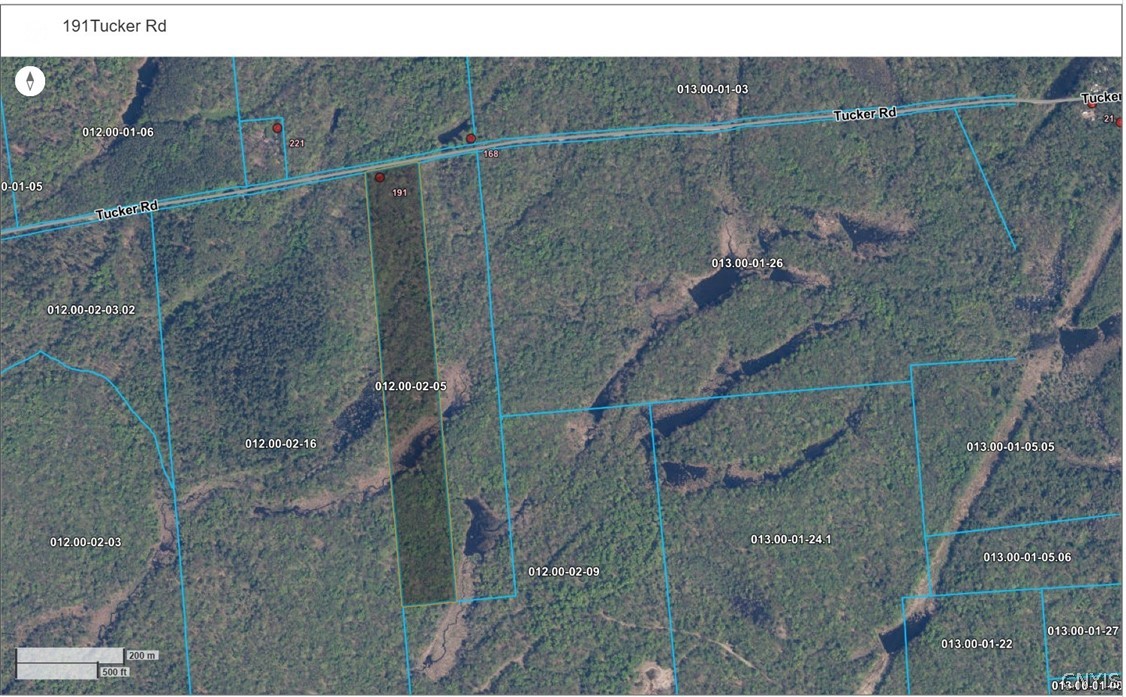Click parcel label 013.00-01-03

712,89
